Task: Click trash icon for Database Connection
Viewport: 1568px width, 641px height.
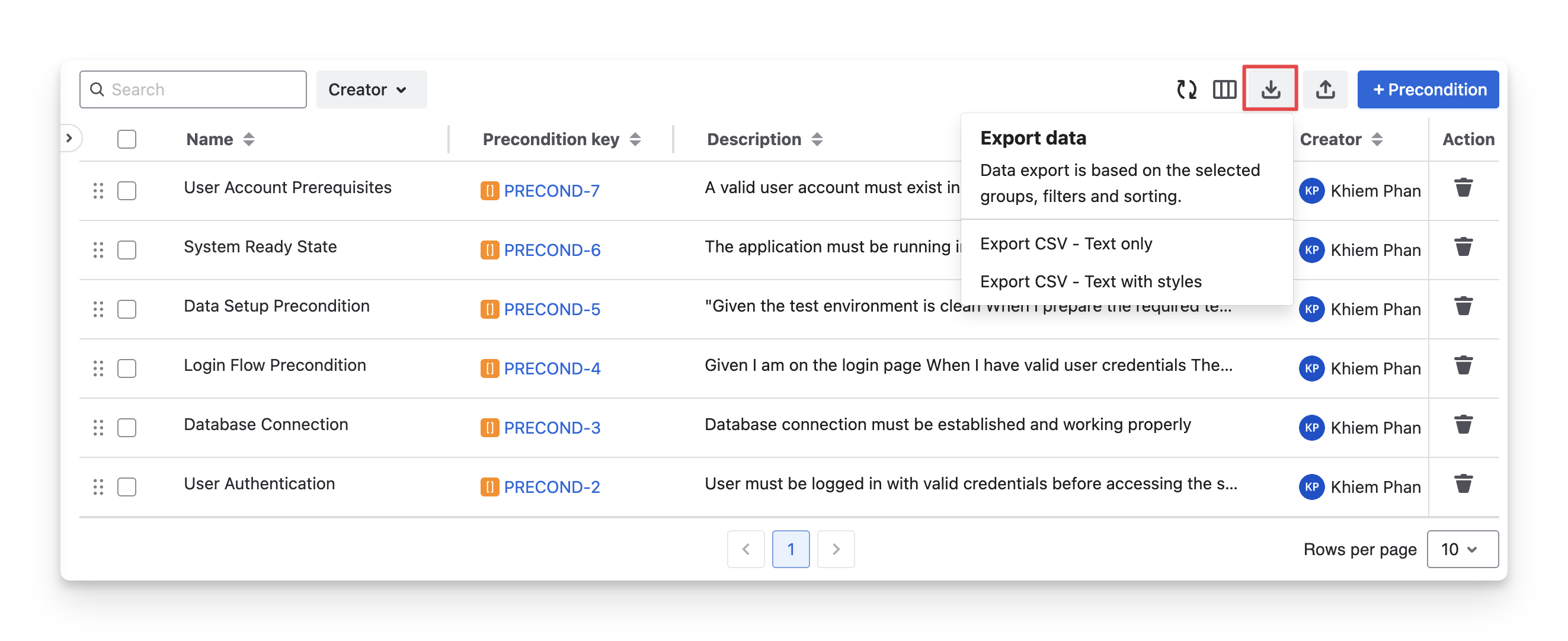Action: tap(1463, 425)
